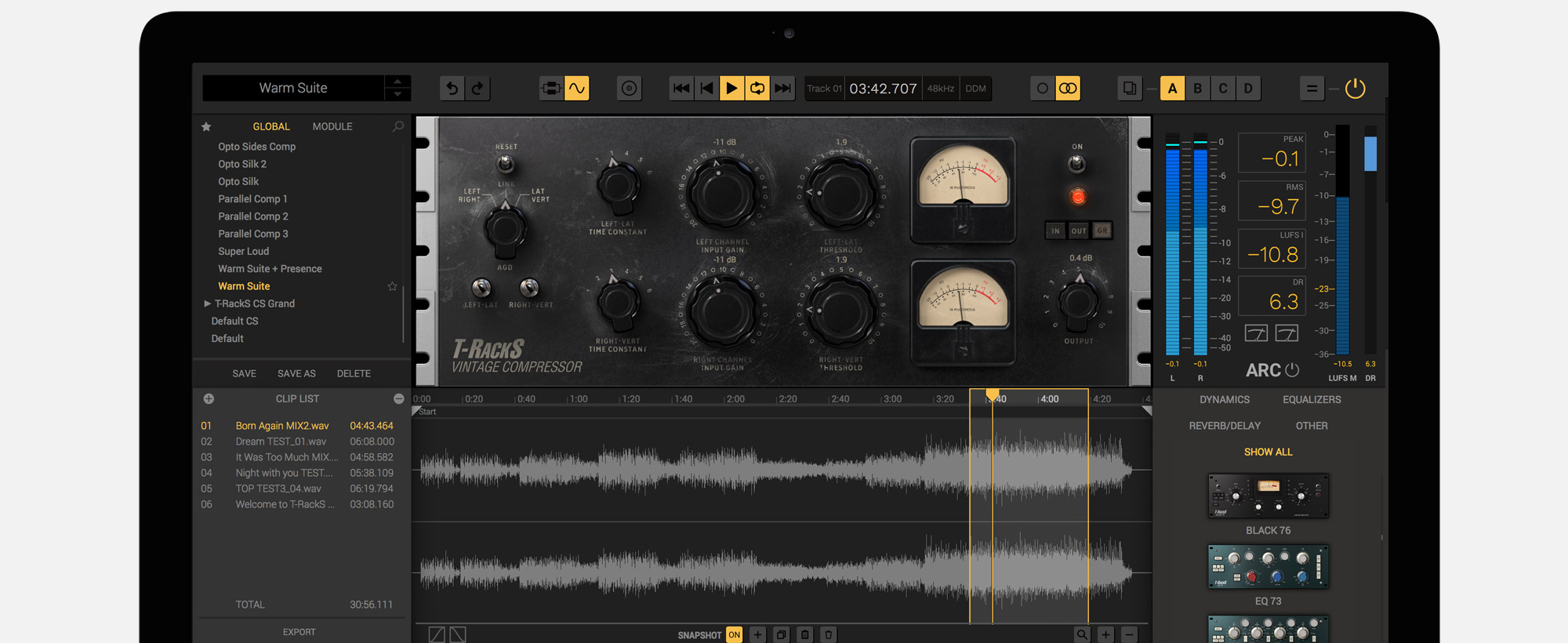The height and width of the screenshot is (643, 1568).
Task: Open the album assembly disc button
Action: pyautogui.click(x=629, y=89)
